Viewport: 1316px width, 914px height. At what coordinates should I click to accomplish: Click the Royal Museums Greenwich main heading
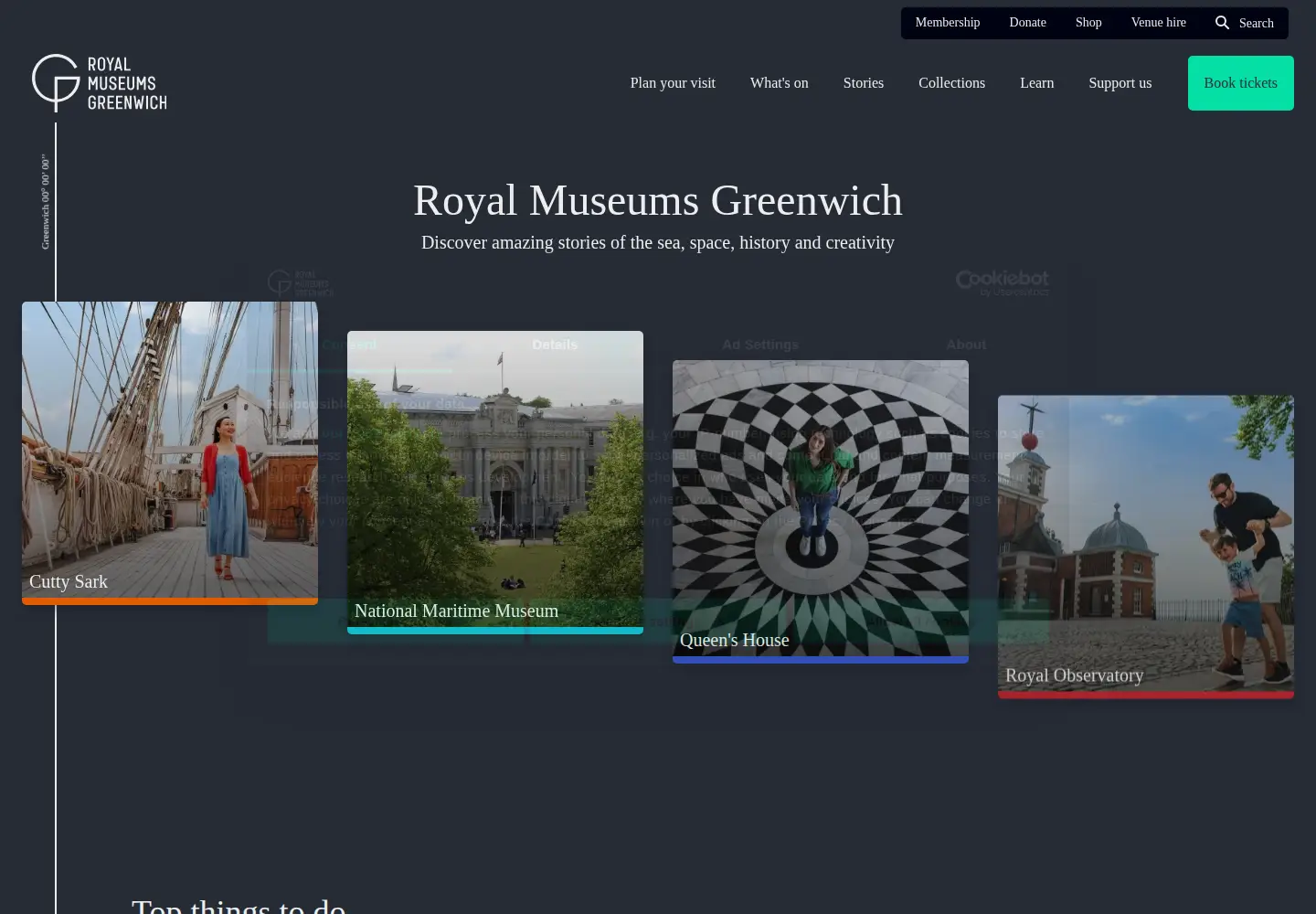point(658,200)
